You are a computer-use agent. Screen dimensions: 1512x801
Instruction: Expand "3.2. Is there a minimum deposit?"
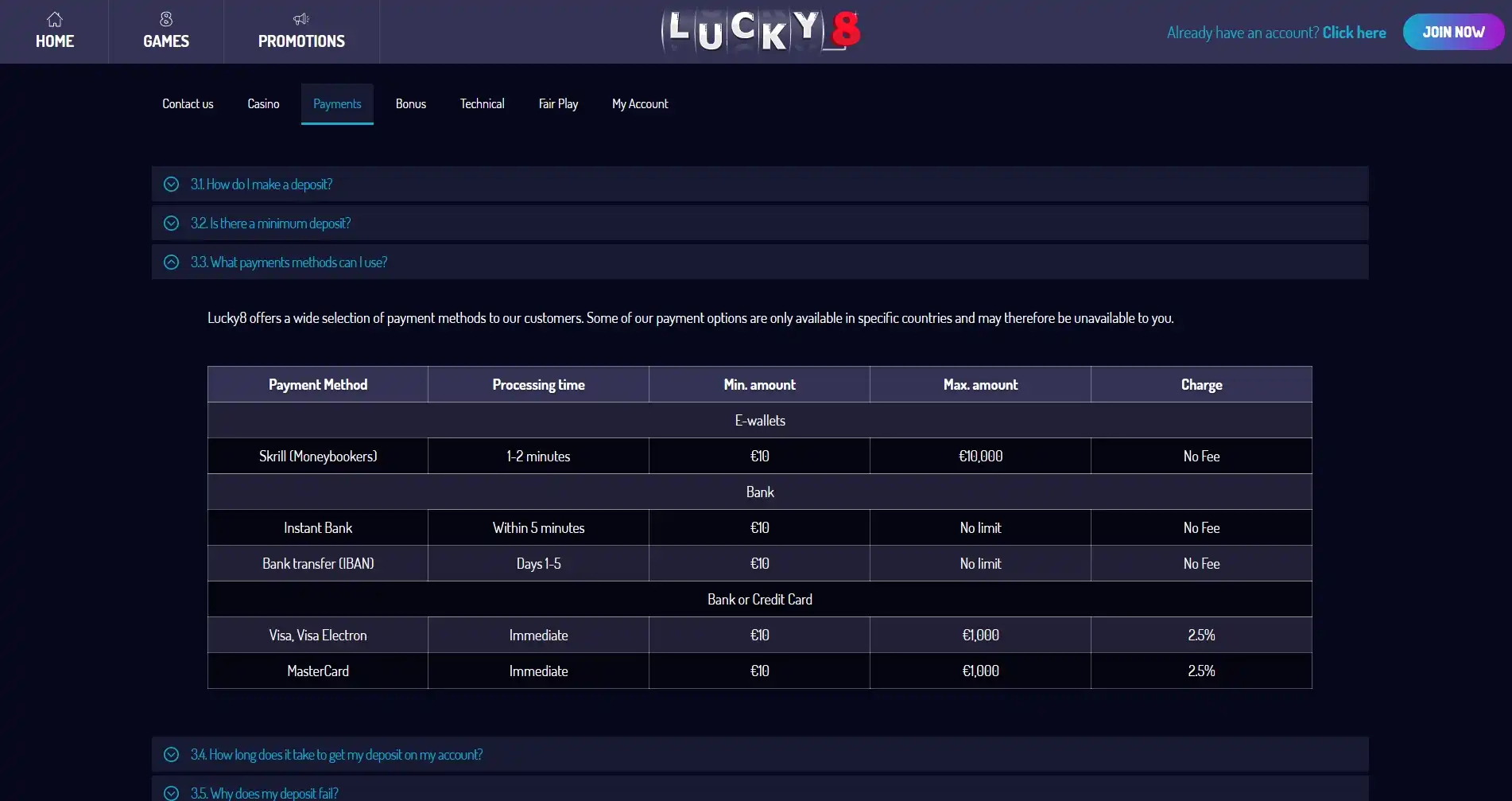click(270, 224)
